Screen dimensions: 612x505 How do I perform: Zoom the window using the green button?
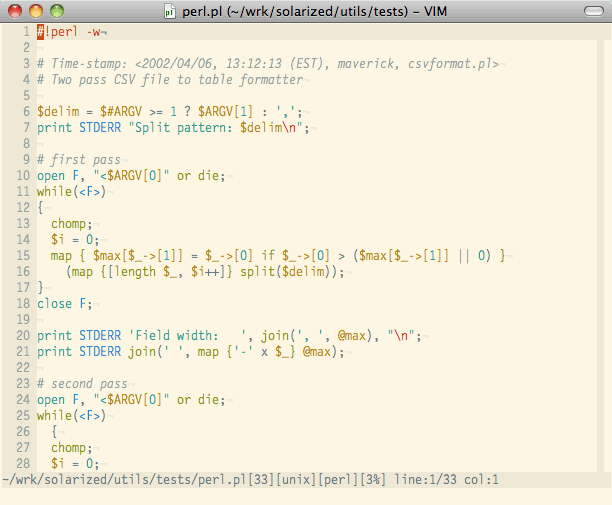click(56, 11)
